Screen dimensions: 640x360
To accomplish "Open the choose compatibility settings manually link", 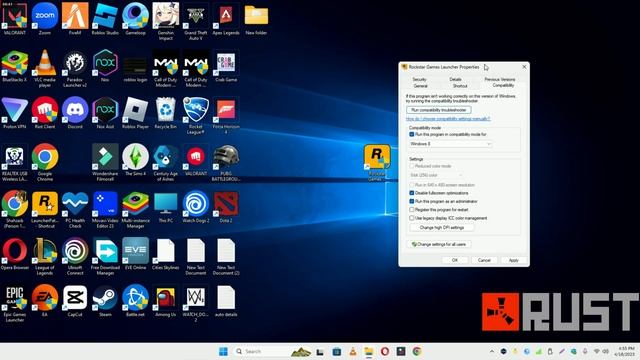I will [448, 119].
